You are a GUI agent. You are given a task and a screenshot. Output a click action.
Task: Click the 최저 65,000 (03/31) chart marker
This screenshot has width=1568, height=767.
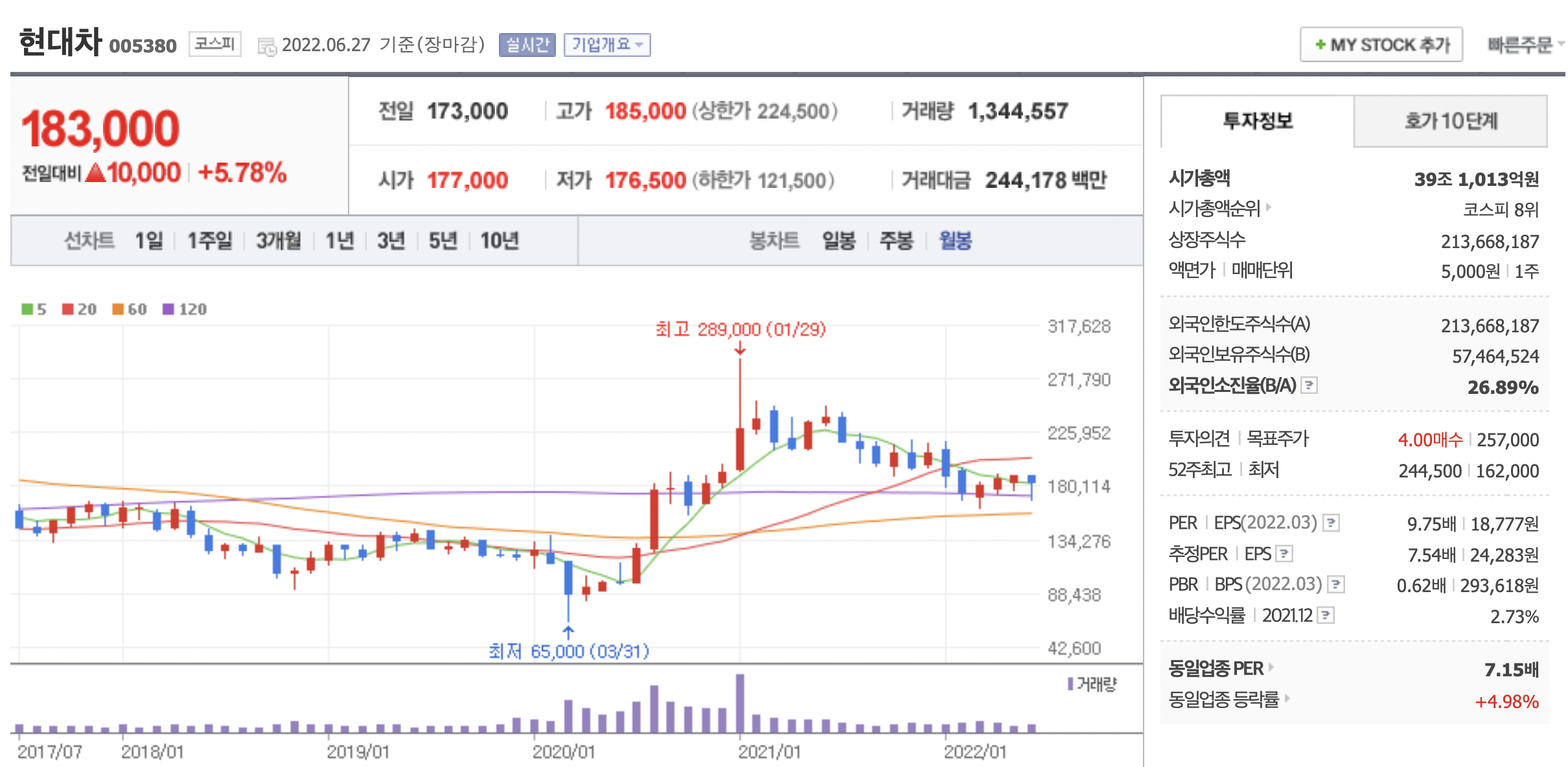(x=569, y=650)
